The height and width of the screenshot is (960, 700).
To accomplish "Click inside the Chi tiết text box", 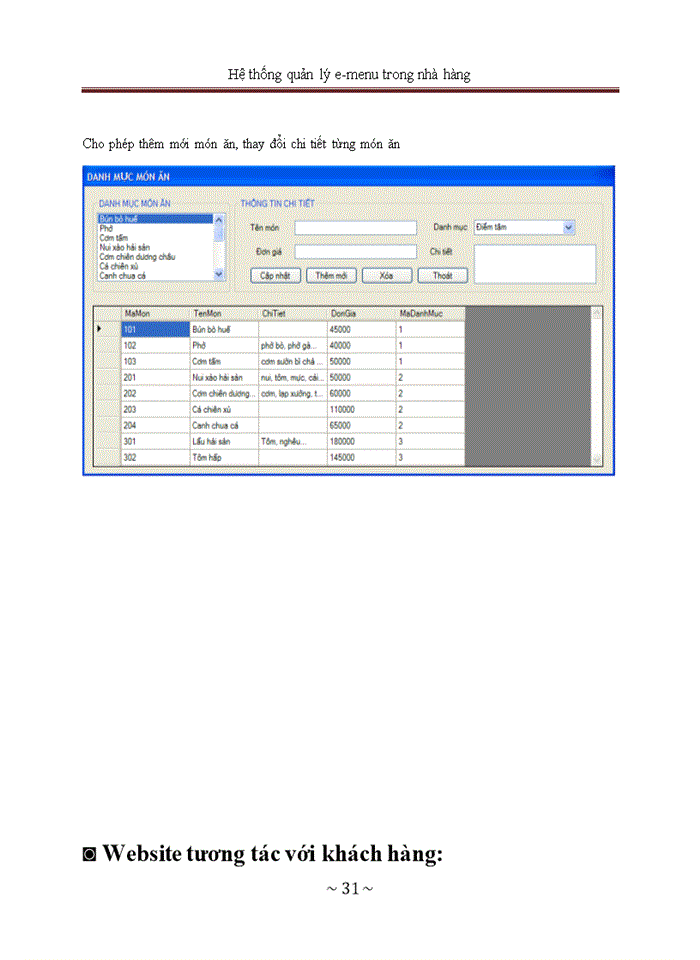I will (x=535, y=264).
